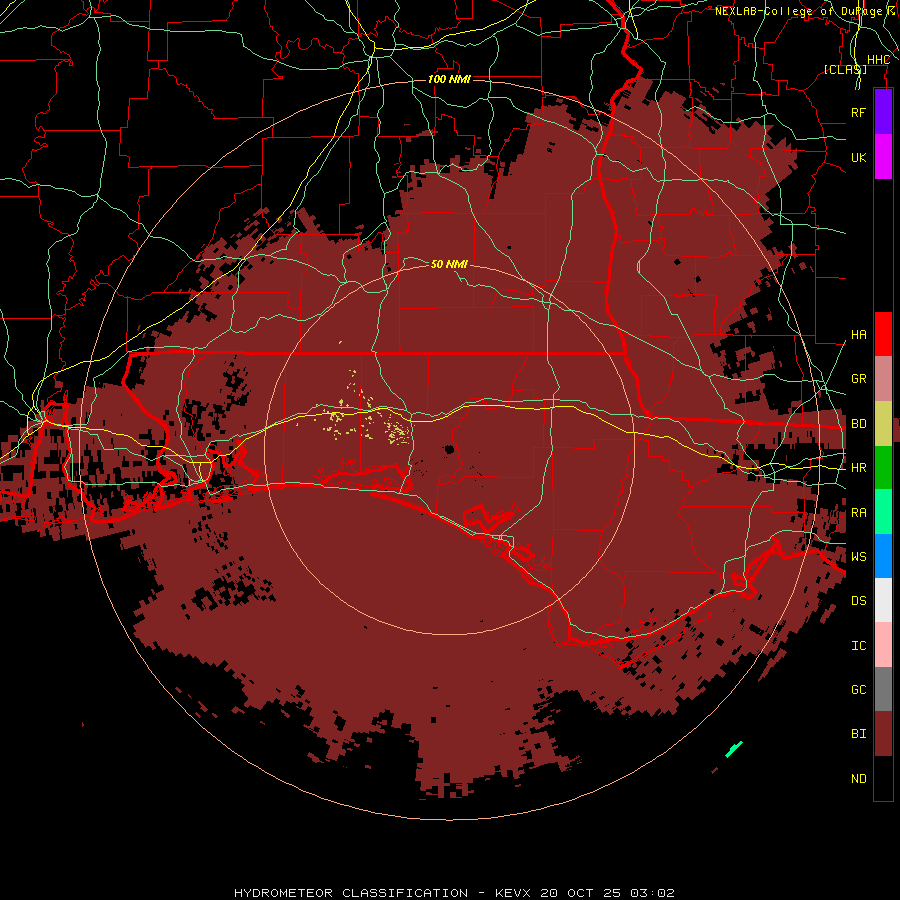Click the WS blue legend swatch
The image size is (900, 900).
point(883,556)
